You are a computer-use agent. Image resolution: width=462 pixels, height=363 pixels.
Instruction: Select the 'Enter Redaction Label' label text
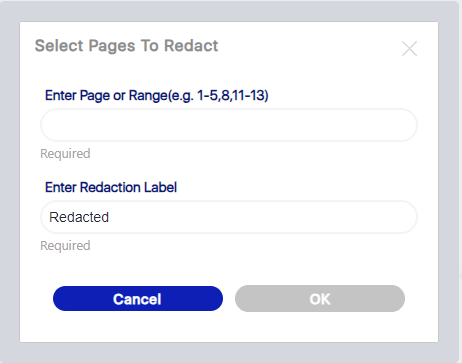(x=111, y=187)
